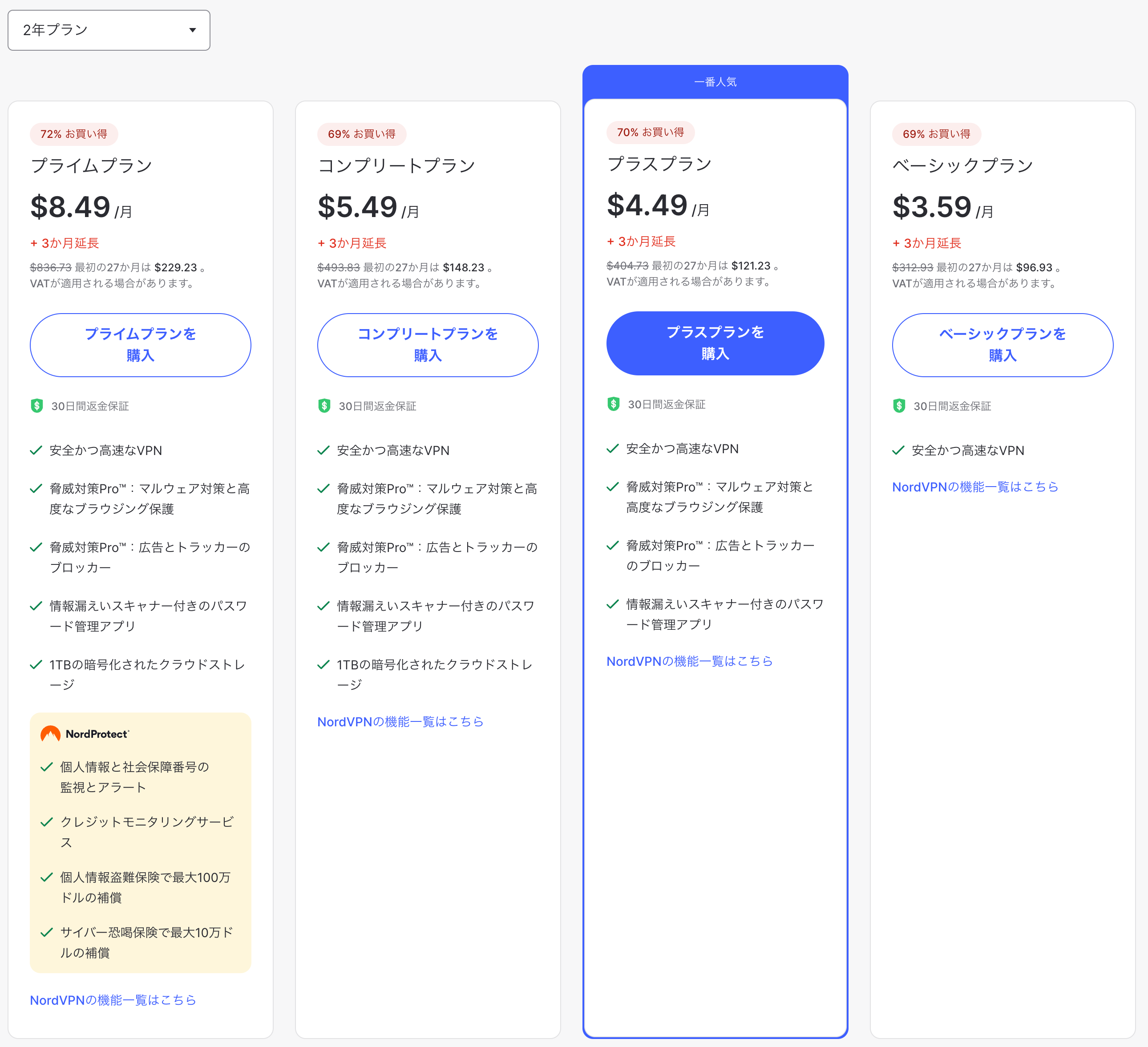The image size is (1148, 1047).
Task: Click the checkmark beside サイバー恐喝保険 item
Action: pyautogui.click(x=47, y=932)
